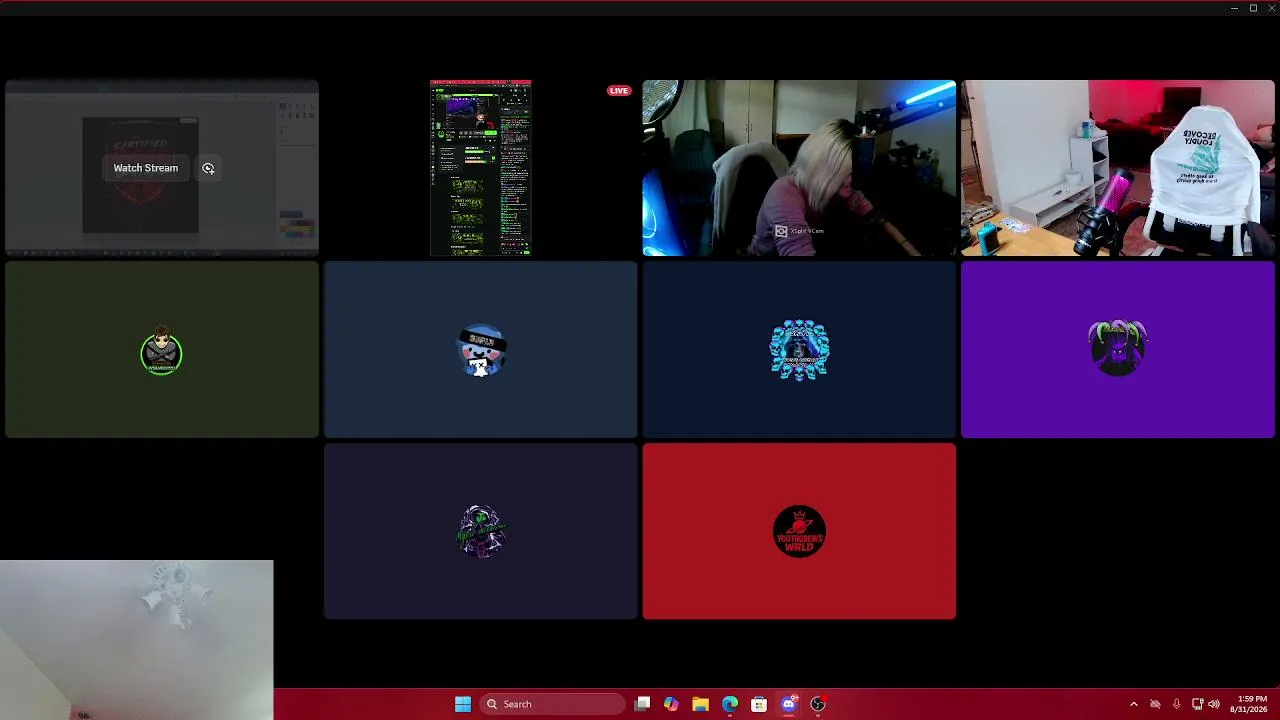Screen dimensions: 1280x720
Task: Select the green hooded-figure avatar participant
Action: pos(481,531)
